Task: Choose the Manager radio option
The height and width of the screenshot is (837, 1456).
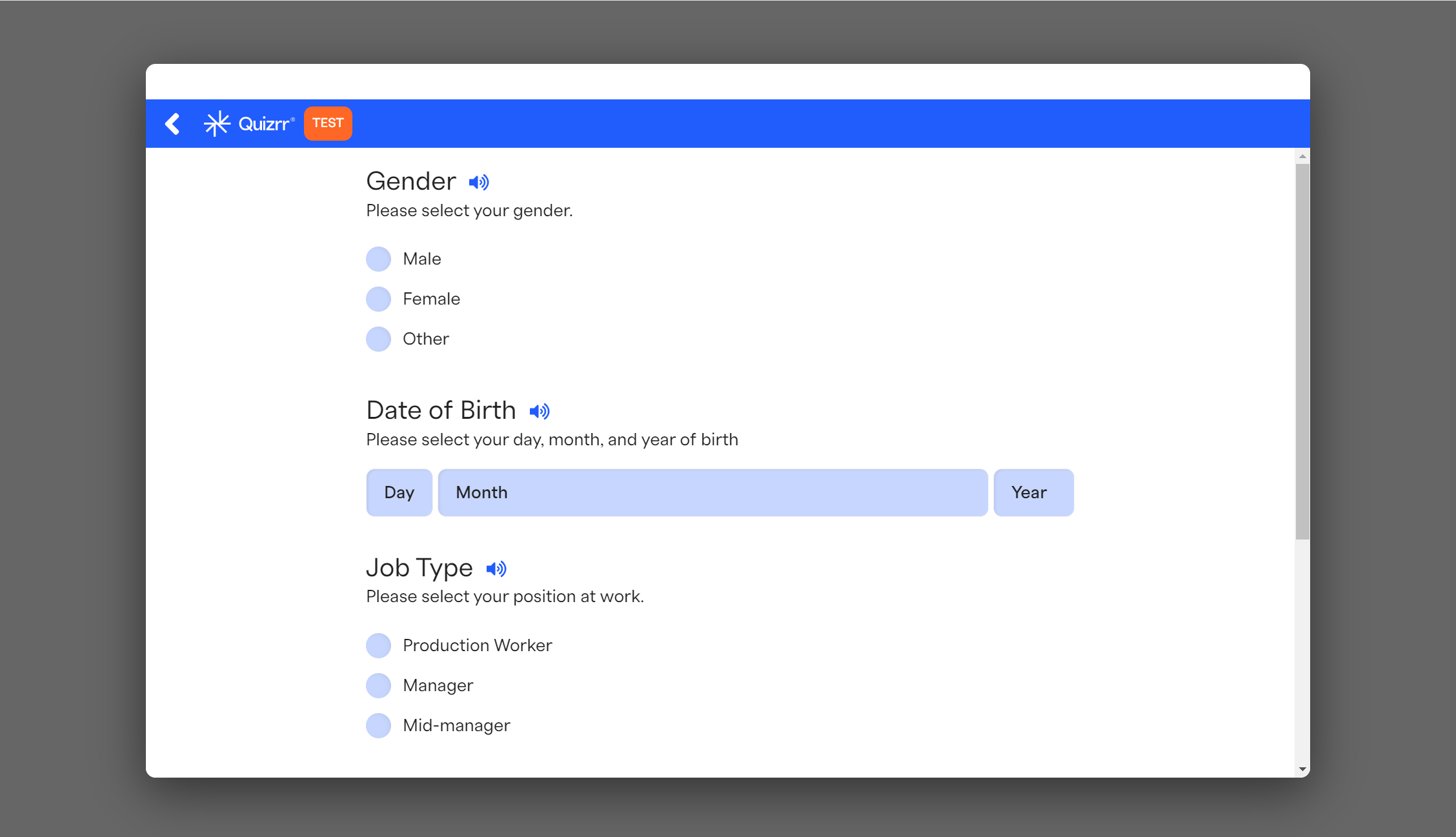Action: [x=379, y=685]
